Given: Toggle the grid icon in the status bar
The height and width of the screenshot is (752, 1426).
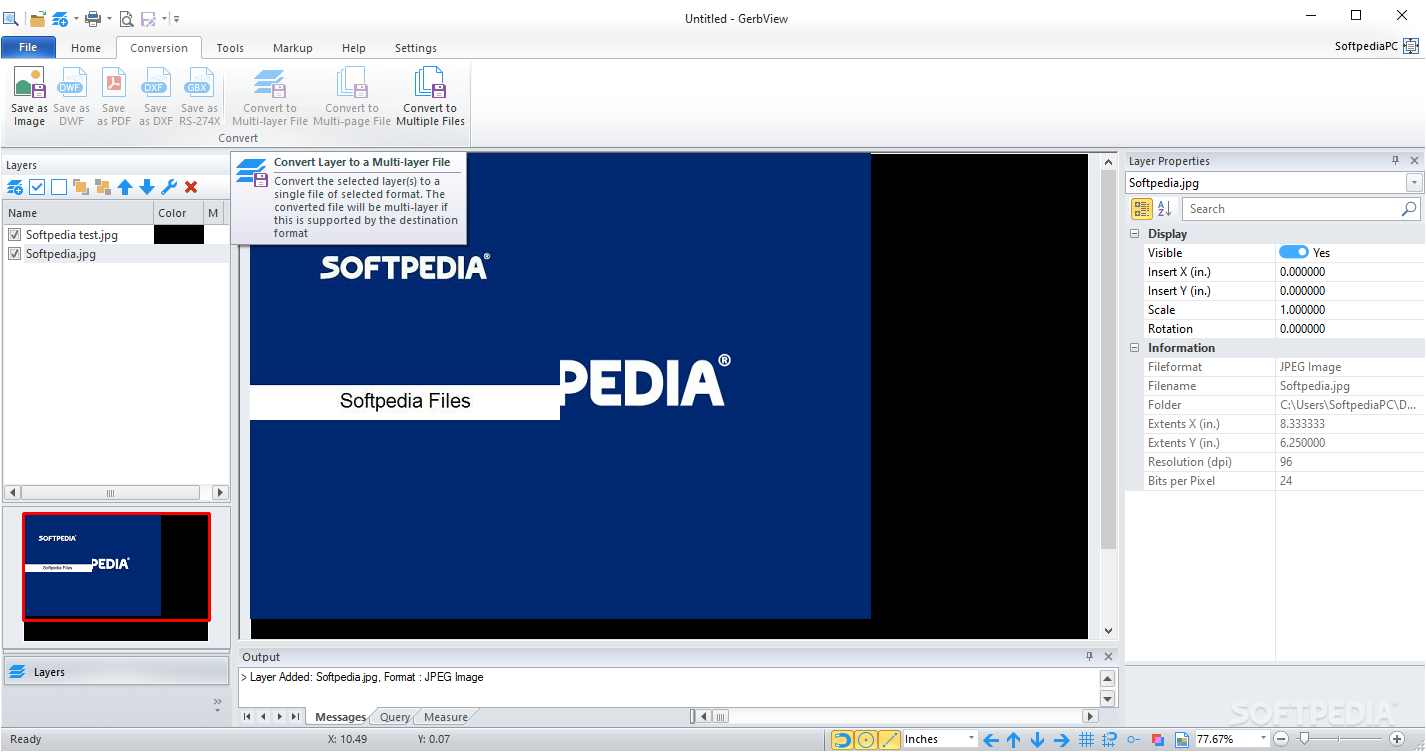Looking at the screenshot, I should pyautogui.click(x=1087, y=740).
